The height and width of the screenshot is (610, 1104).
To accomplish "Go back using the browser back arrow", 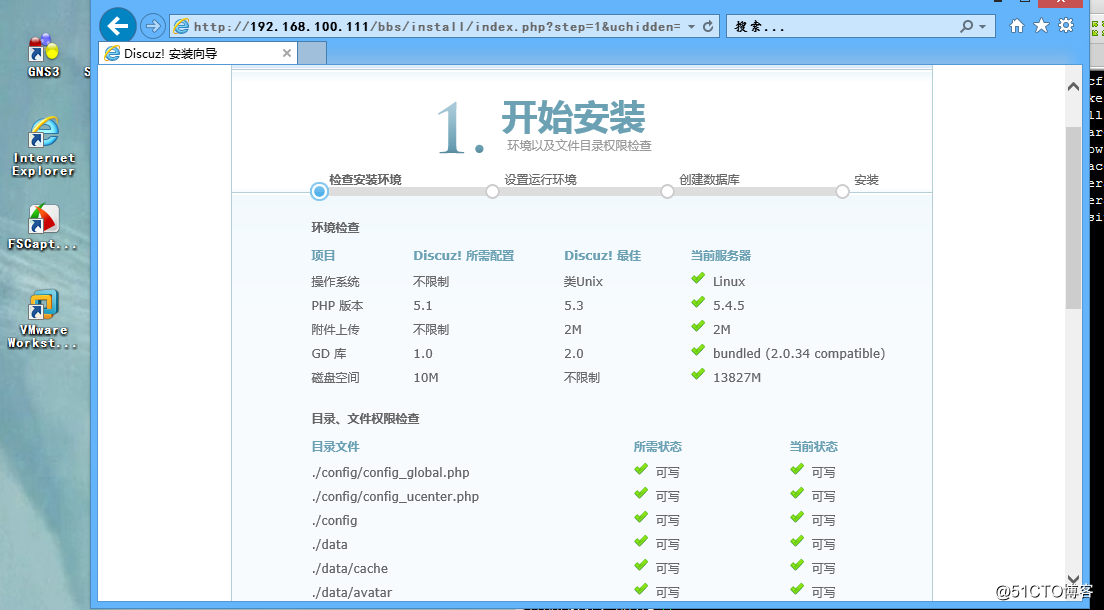I will tap(118, 26).
